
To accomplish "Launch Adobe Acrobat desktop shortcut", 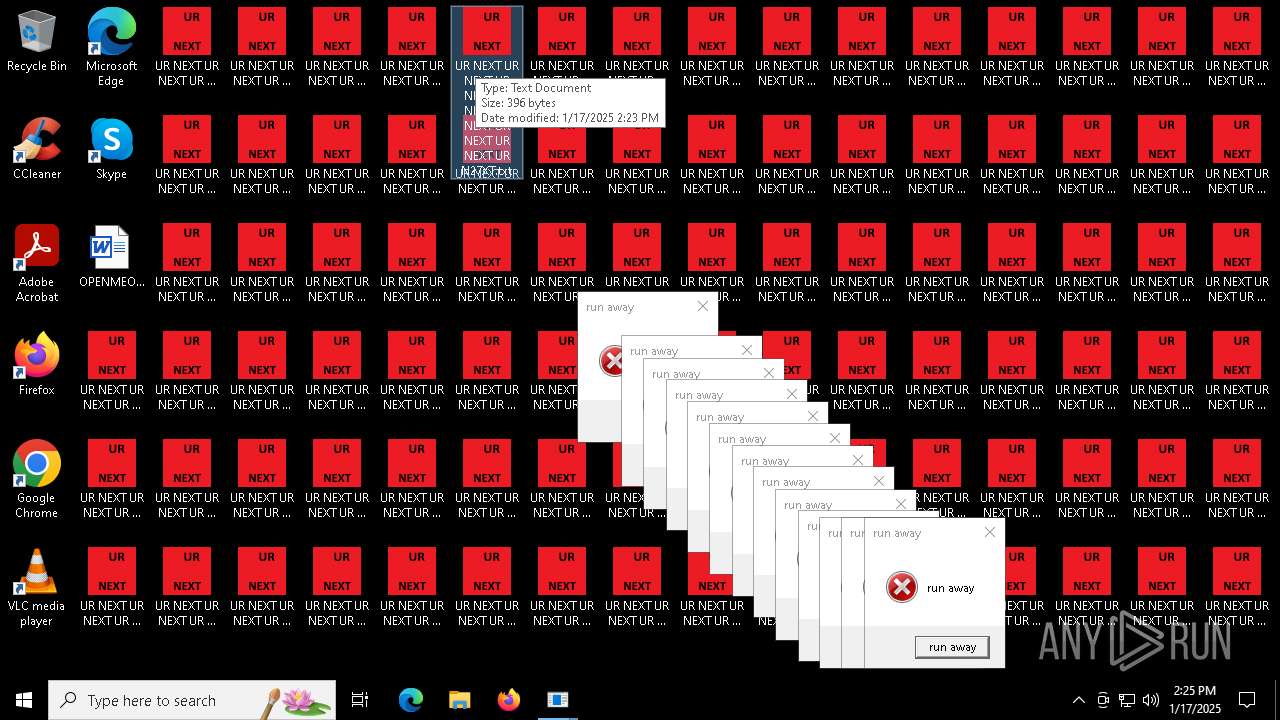I will point(37,263).
